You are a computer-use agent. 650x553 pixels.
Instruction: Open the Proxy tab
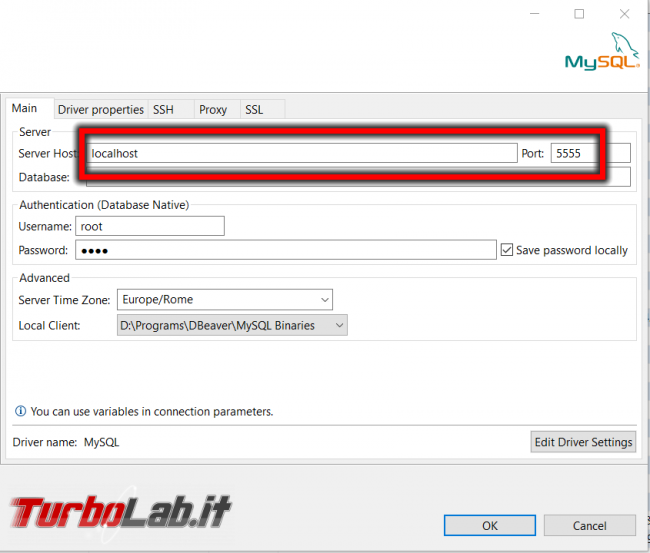coord(217,110)
